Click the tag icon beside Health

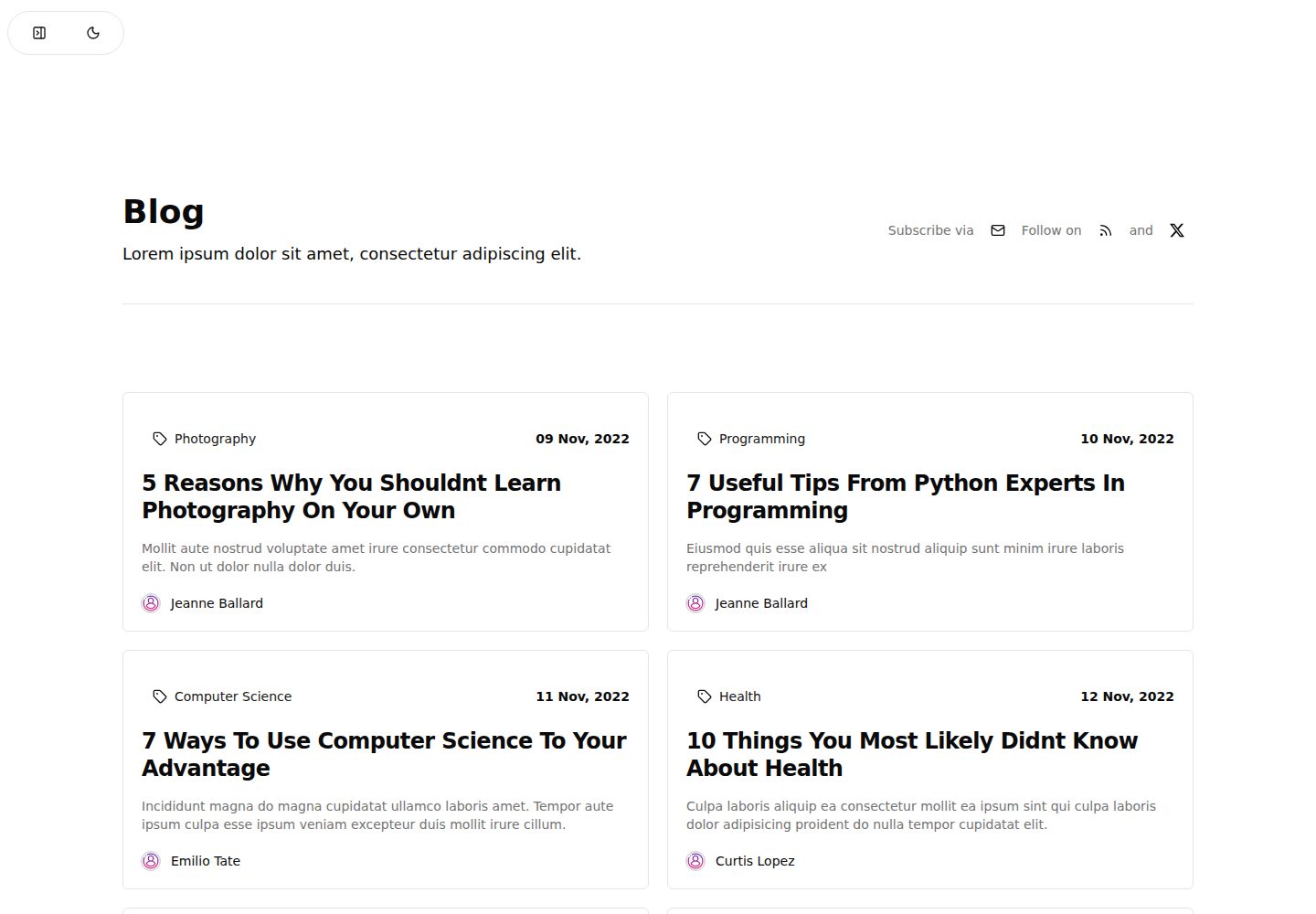tap(705, 696)
